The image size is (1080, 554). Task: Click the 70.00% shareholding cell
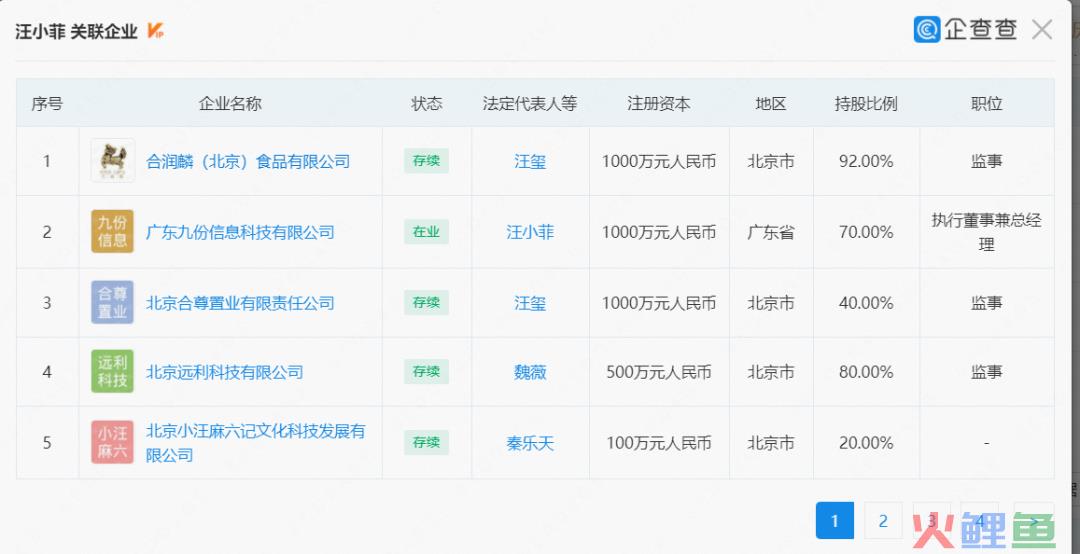point(866,232)
